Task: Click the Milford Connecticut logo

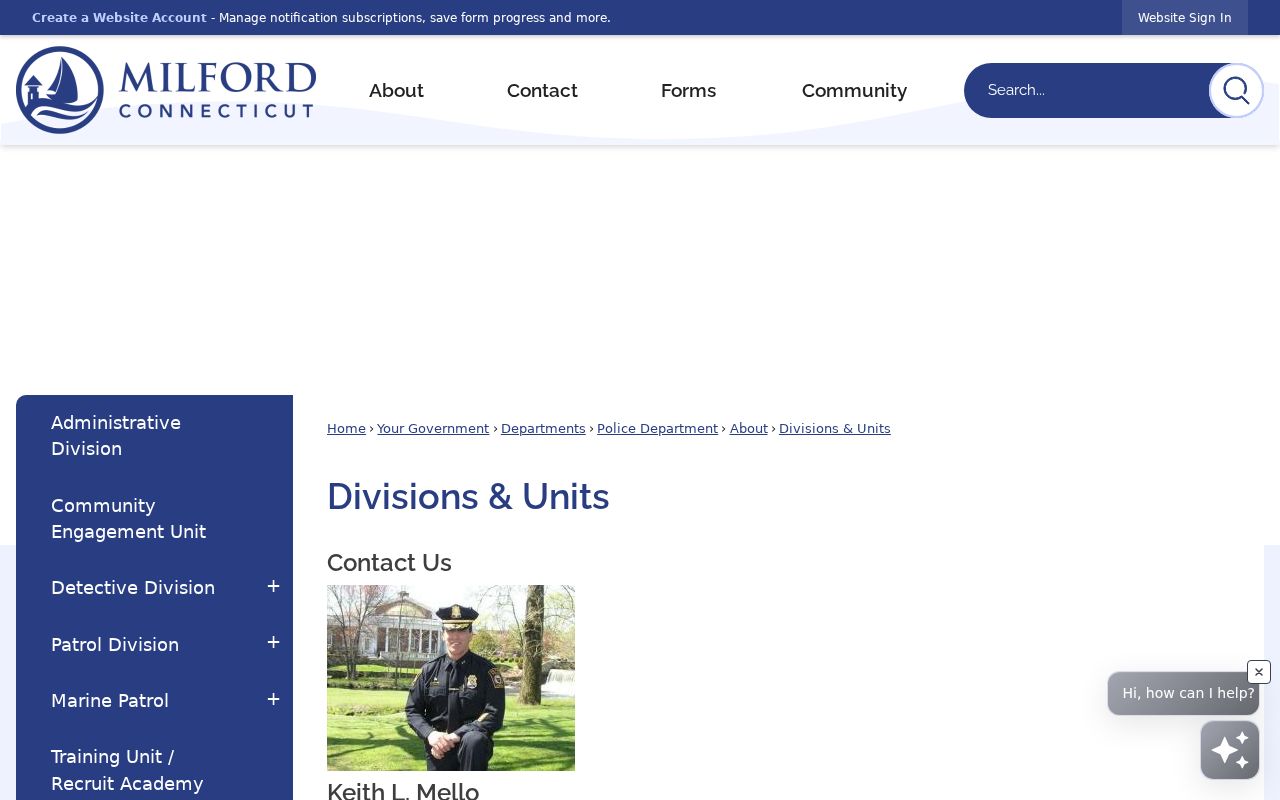Action: coord(166,90)
